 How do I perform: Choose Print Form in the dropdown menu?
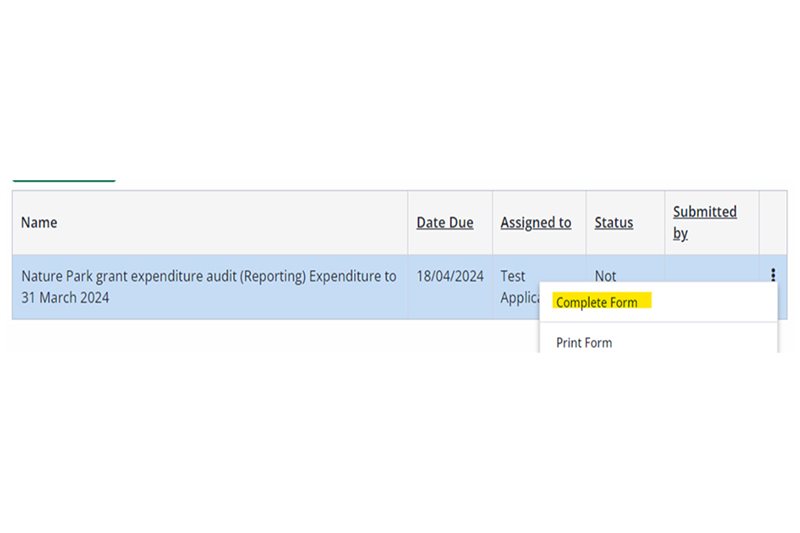(x=584, y=343)
